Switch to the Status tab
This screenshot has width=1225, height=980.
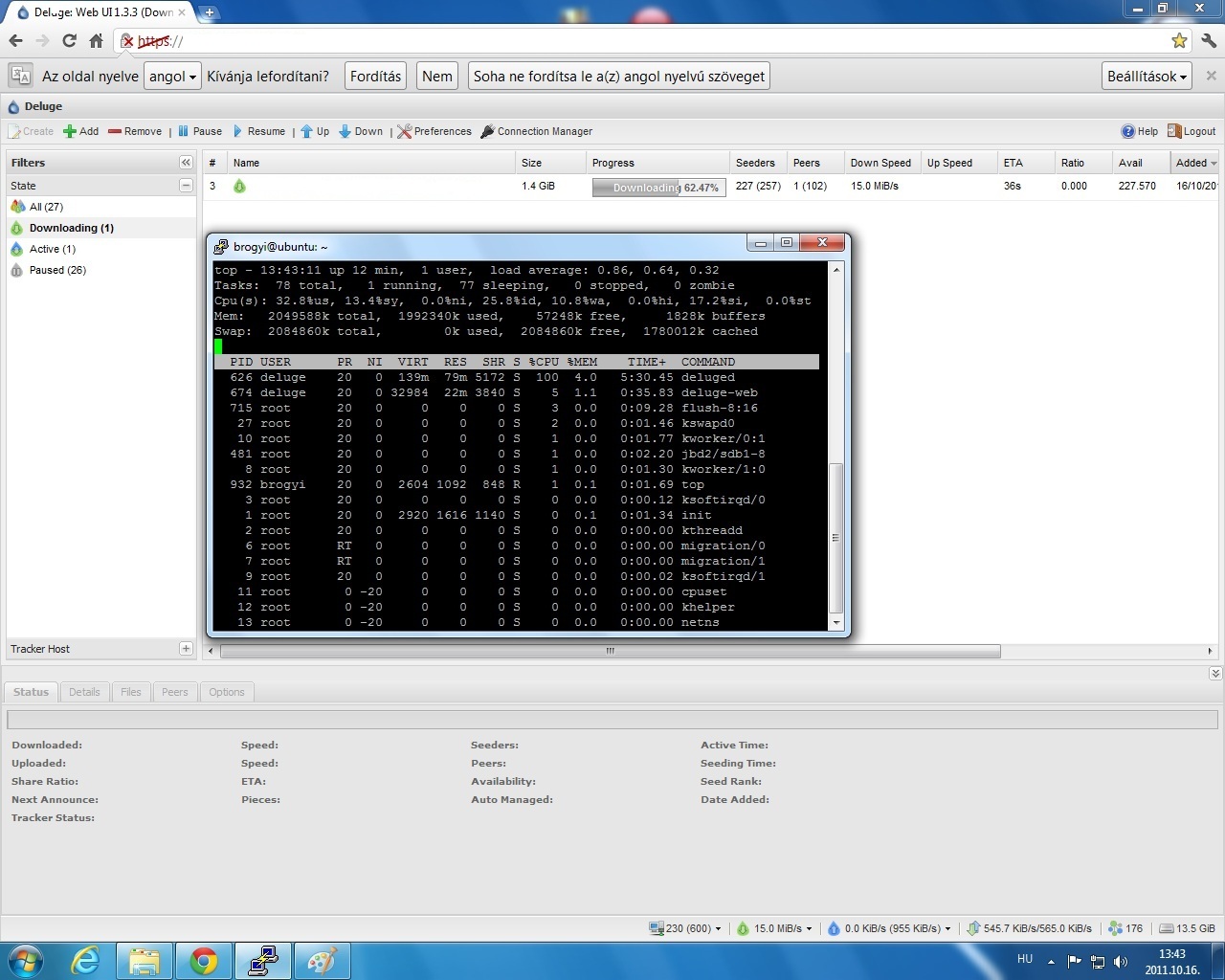(x=31, y=692)
